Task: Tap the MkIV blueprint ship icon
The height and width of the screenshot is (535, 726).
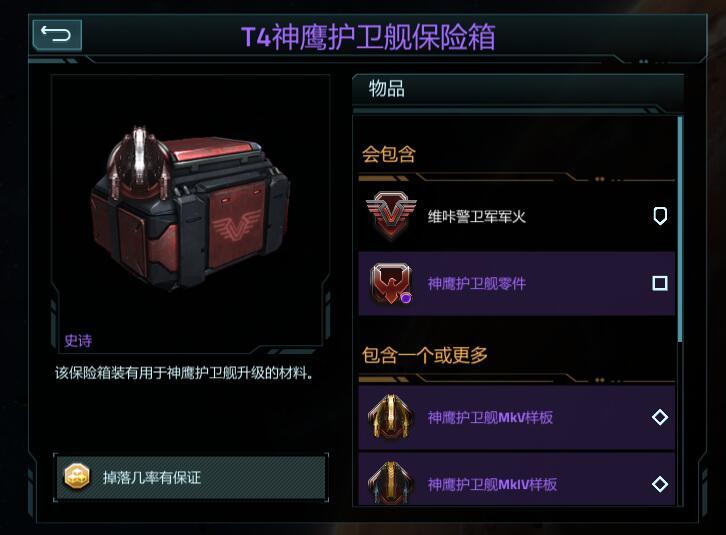Action: (x=391, y=483)
